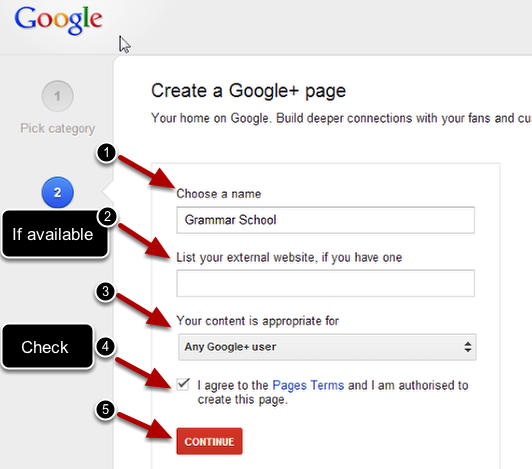Screen dimensions: 532x469
Task: Select the blue step 2 circle
Action: [x=58, y=192]
